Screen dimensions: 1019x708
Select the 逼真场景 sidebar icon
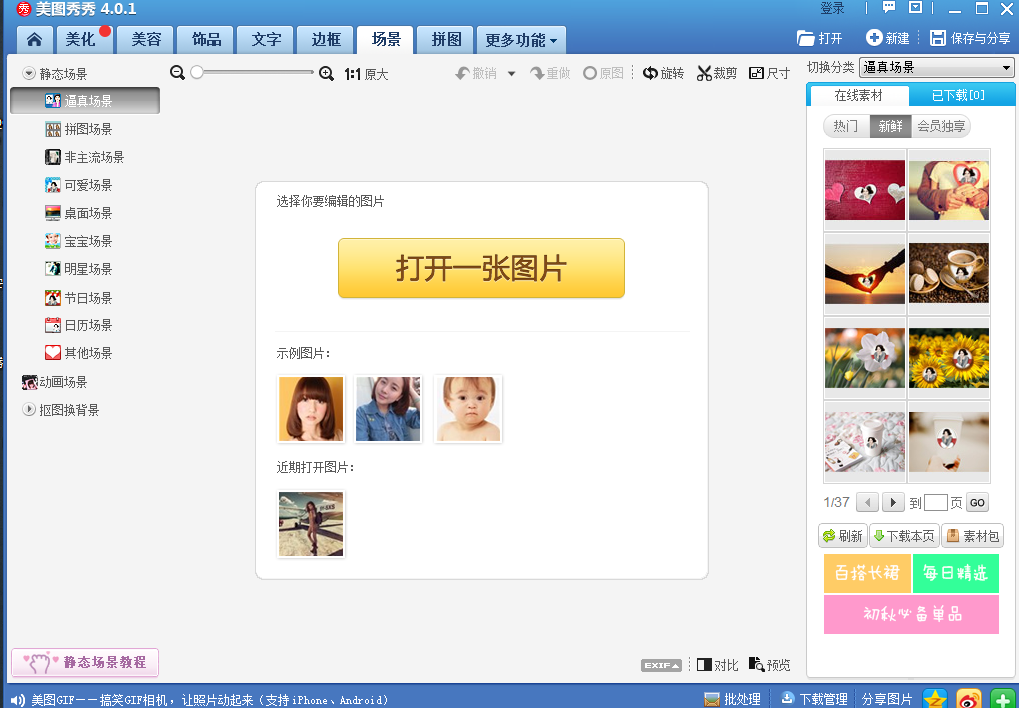53,101
